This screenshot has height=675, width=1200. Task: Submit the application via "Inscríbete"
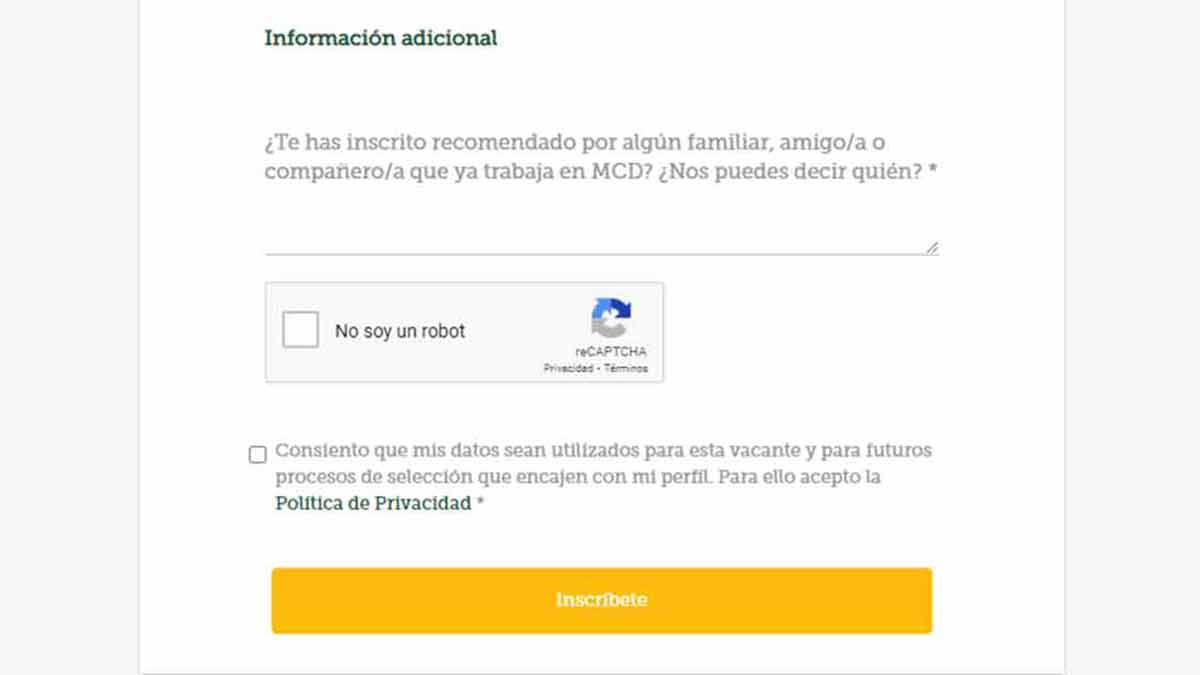(600, 600)
